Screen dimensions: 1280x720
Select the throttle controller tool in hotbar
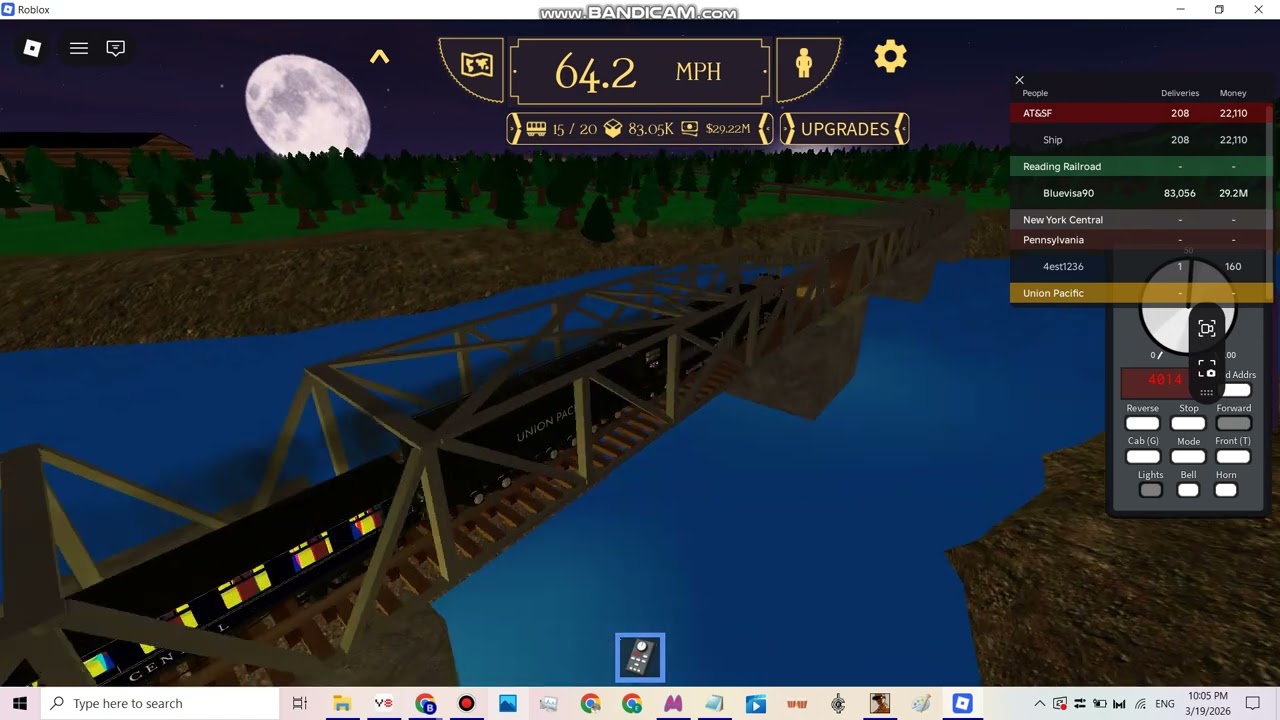pos(640,658)
